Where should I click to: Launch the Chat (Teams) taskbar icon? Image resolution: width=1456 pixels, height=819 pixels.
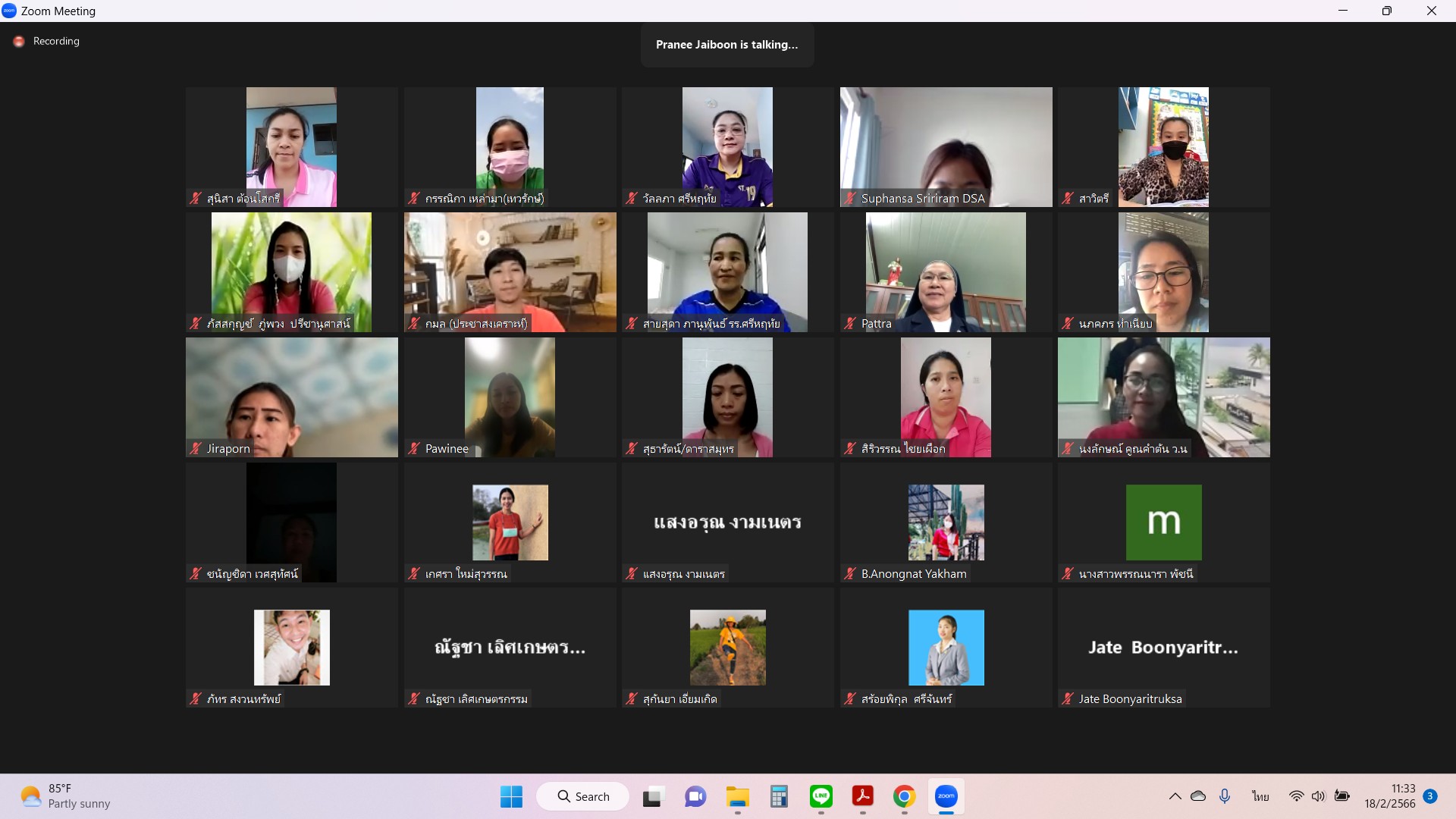click(x=695, y=796)
